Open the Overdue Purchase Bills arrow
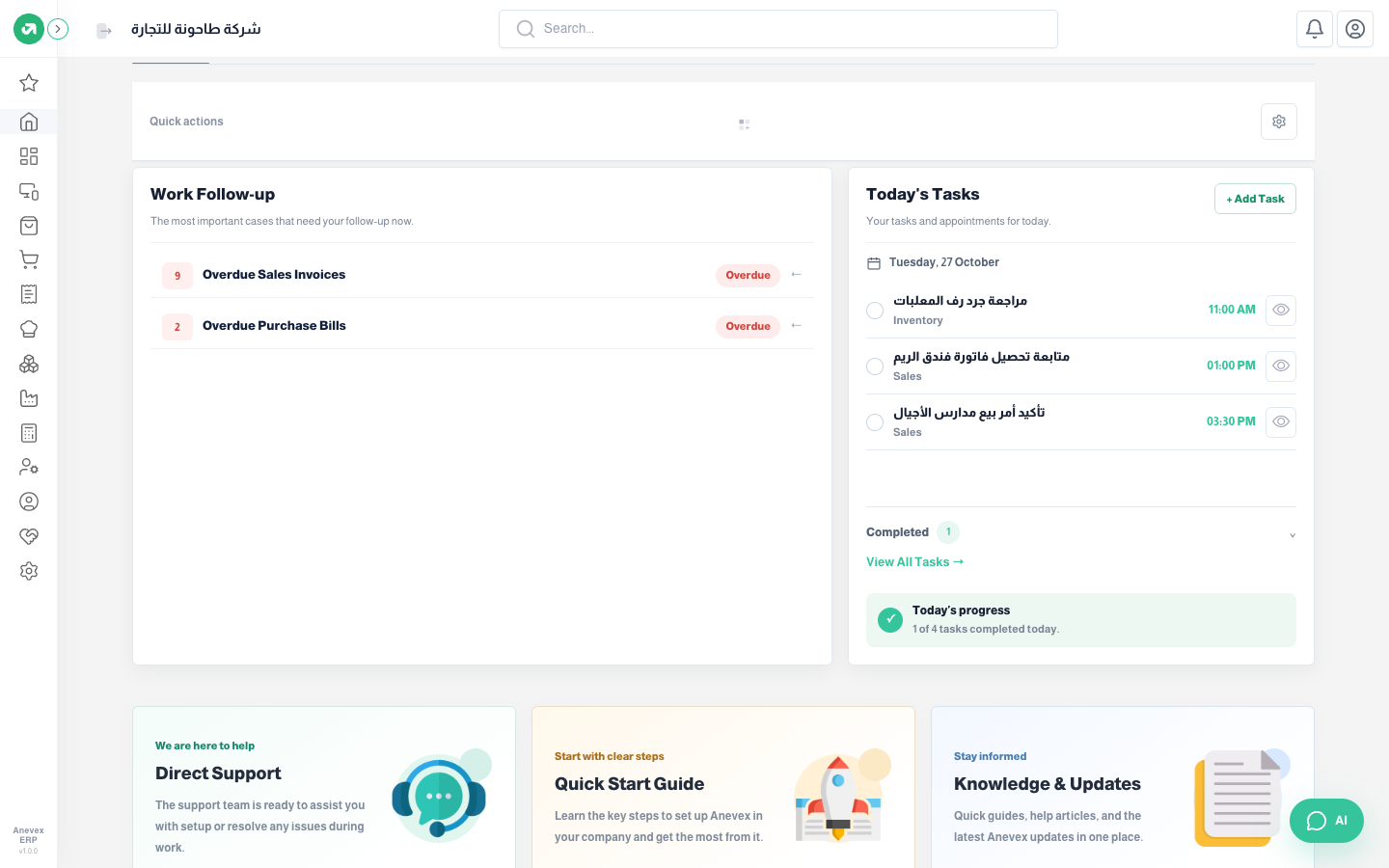This screenshot has width=1389, height=868. [797, 326]
